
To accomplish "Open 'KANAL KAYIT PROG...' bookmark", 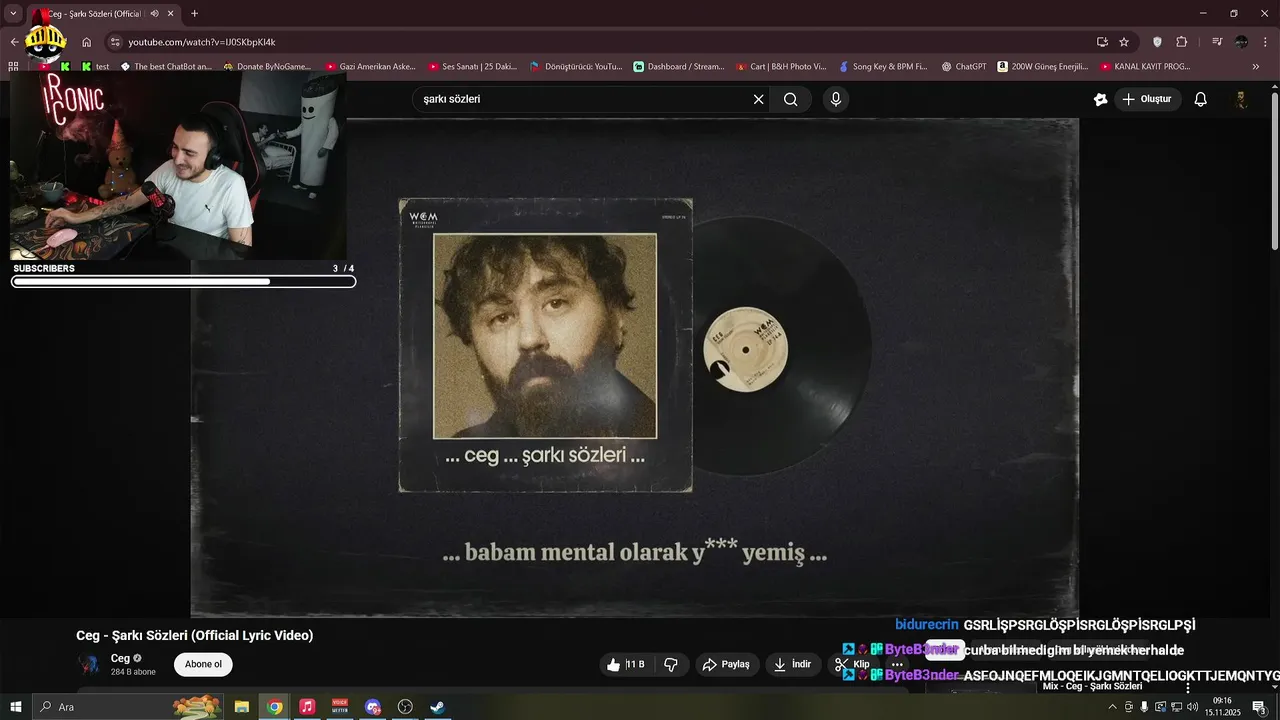I will click(x=1146, y=67).
